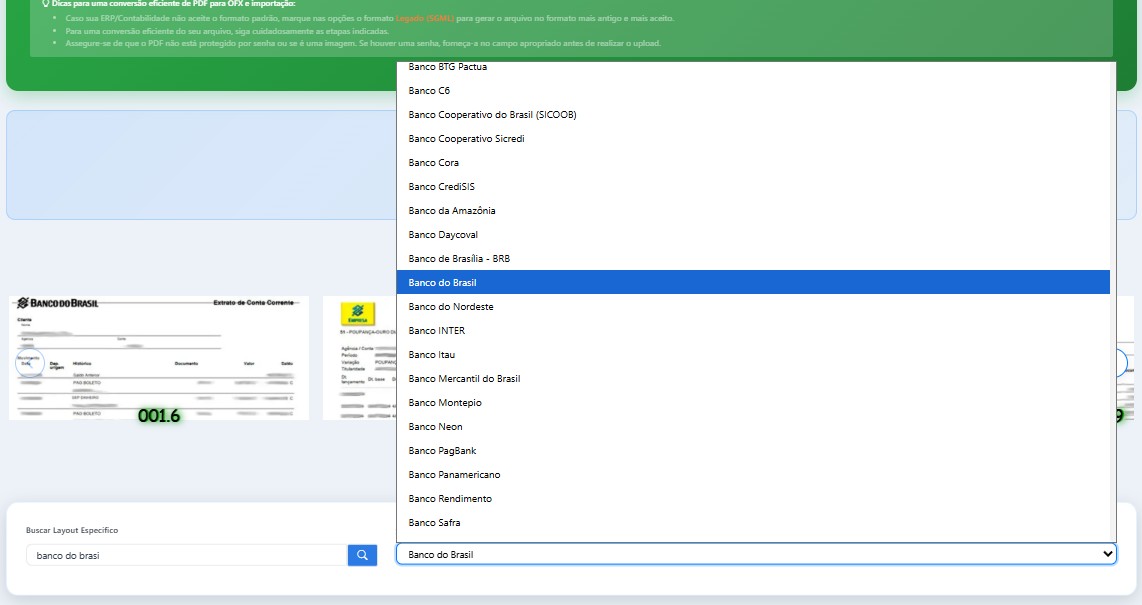The width and height of the screenshot is (1142, 605).
Task: Select Banco Cora option
Action: pos(753,162)
